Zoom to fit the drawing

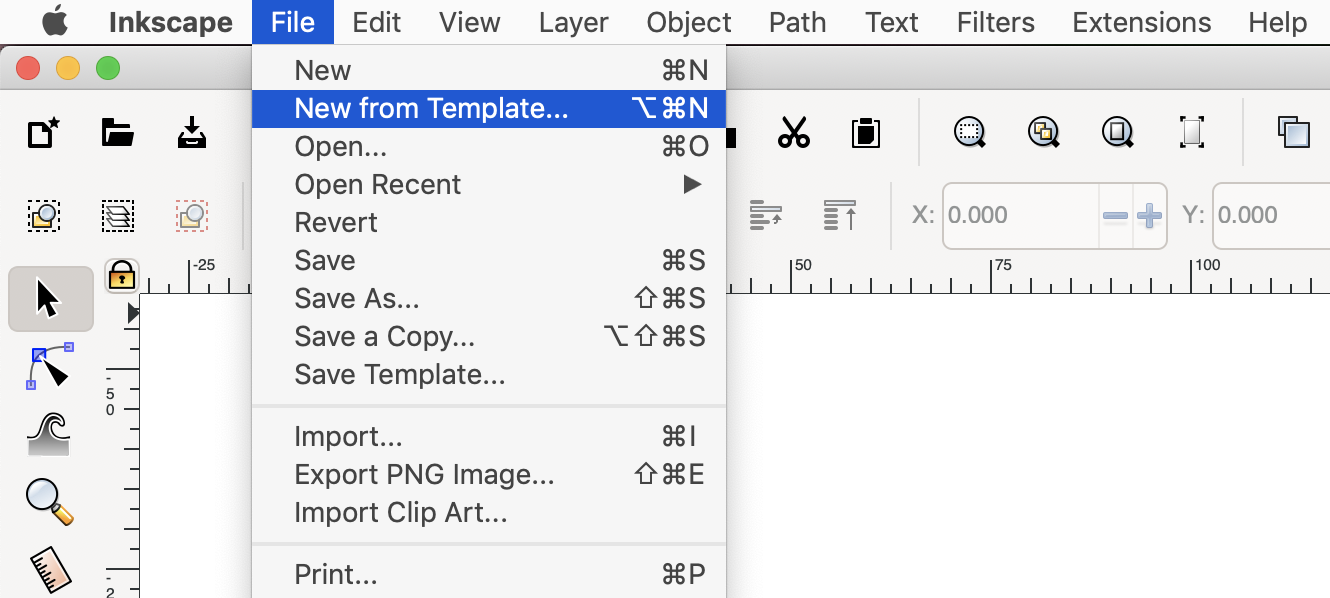click(1042, 131)
